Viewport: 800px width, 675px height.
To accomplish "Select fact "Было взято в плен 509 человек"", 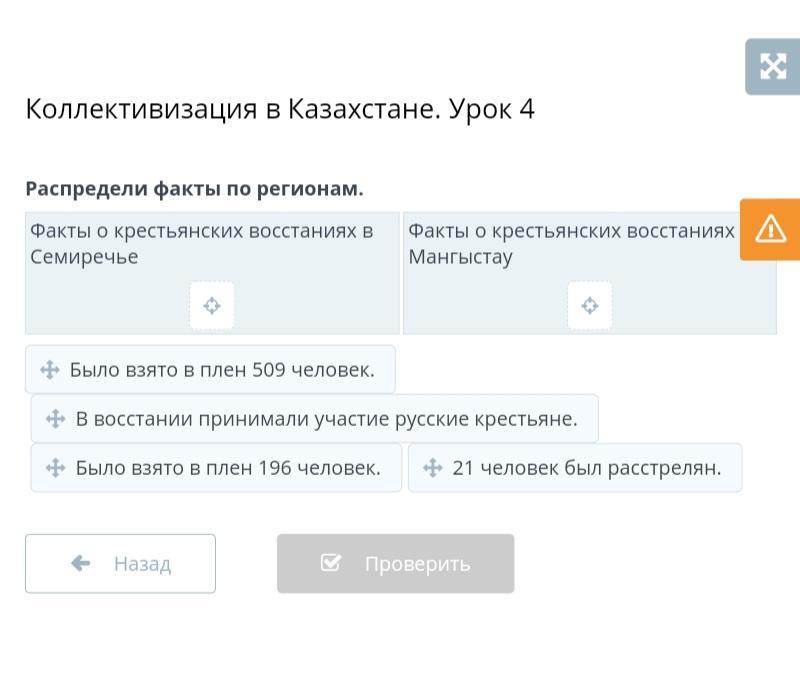I will click(222, 370).
